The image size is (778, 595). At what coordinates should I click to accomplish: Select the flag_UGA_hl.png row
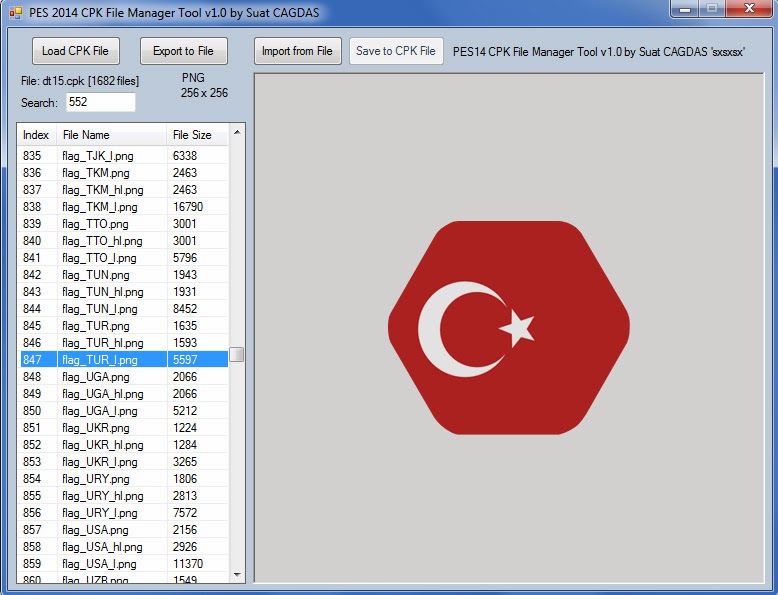pos(124,394)
